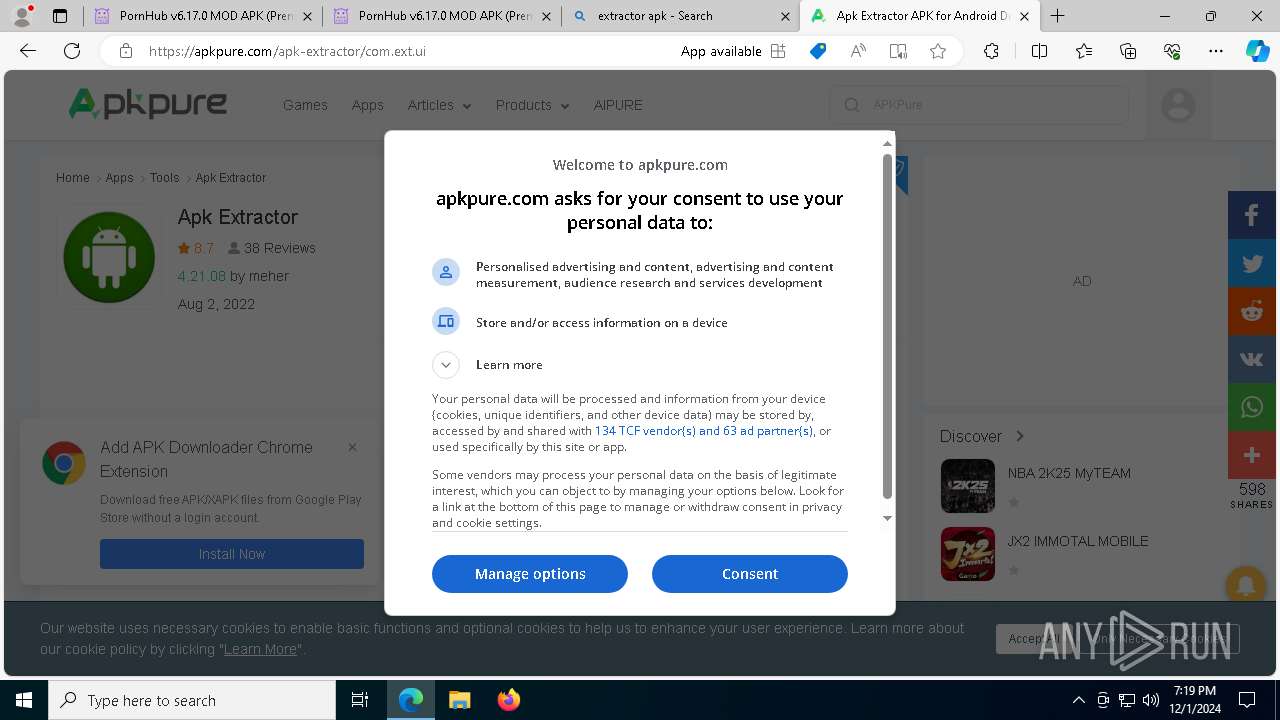Expand Discover section arrow
The width and height of the screenshot is (1280, 720).
coord(1019,436)
